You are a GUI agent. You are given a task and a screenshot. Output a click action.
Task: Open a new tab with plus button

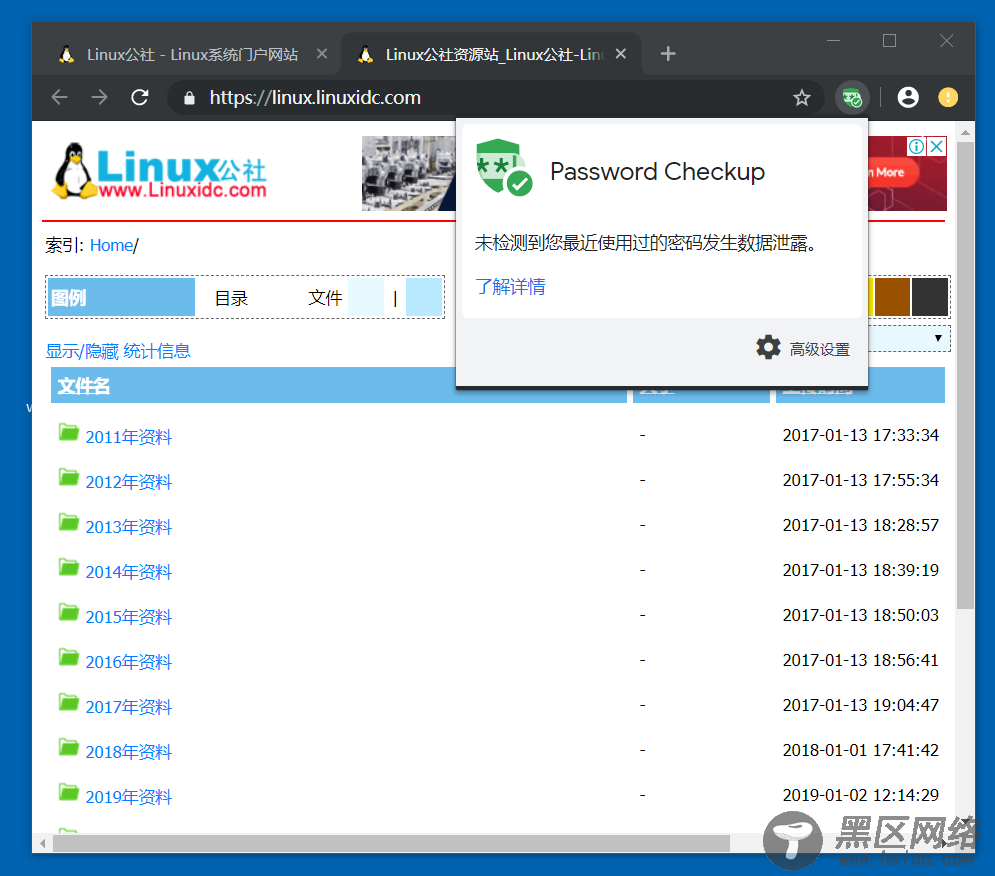click(668, 54)
